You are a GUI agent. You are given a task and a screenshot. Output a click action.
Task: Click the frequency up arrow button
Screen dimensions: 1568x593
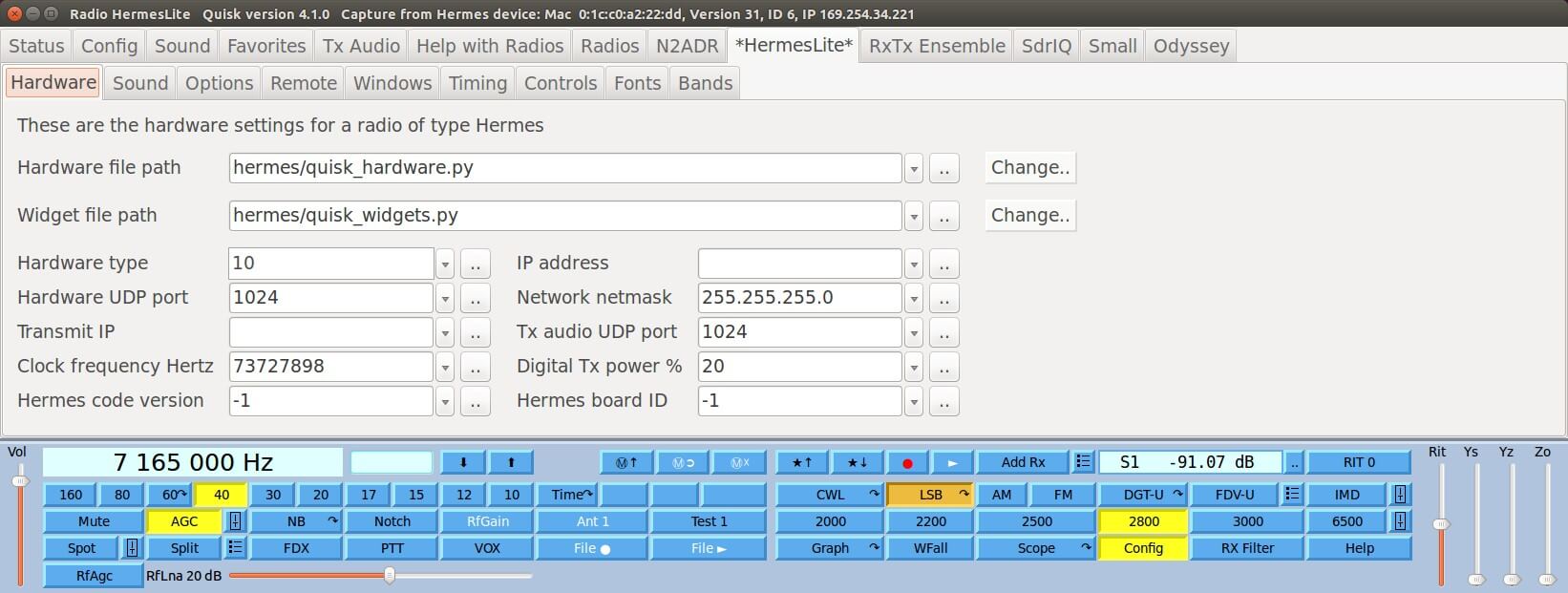point(511,463)
